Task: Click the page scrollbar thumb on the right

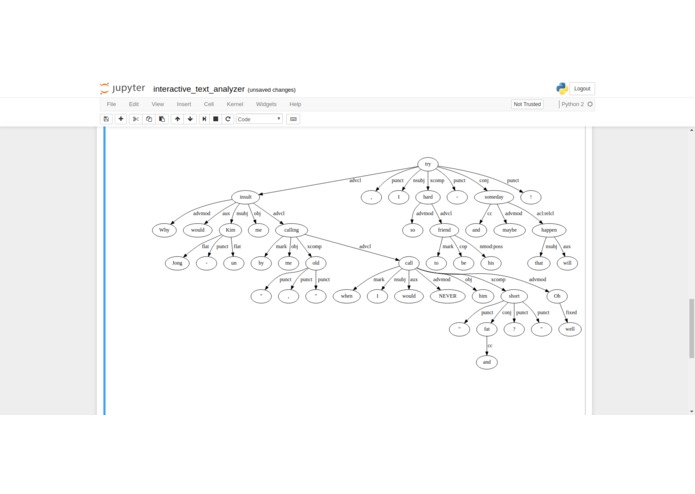Action: 691,328
